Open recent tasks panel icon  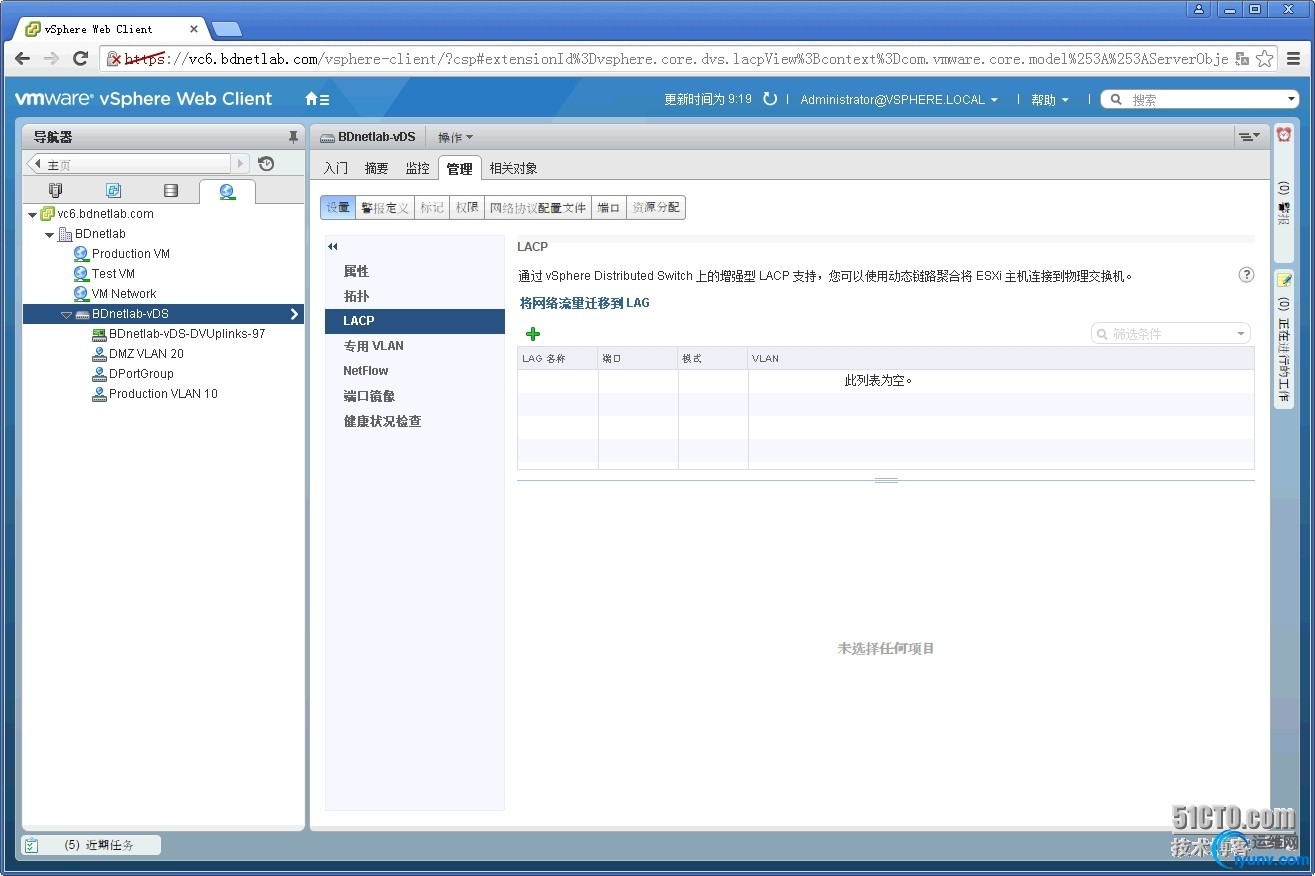[x=31, y=845]
